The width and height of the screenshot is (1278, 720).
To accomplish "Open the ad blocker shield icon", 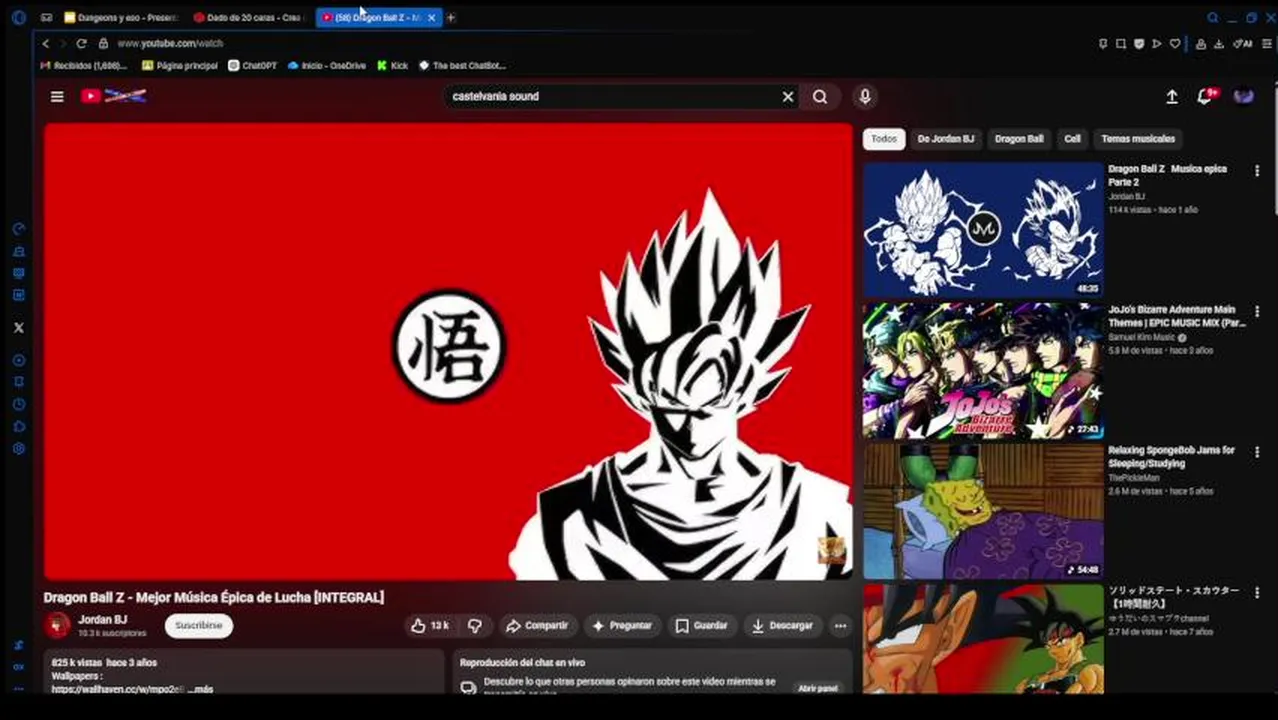I will point(1139,43).
